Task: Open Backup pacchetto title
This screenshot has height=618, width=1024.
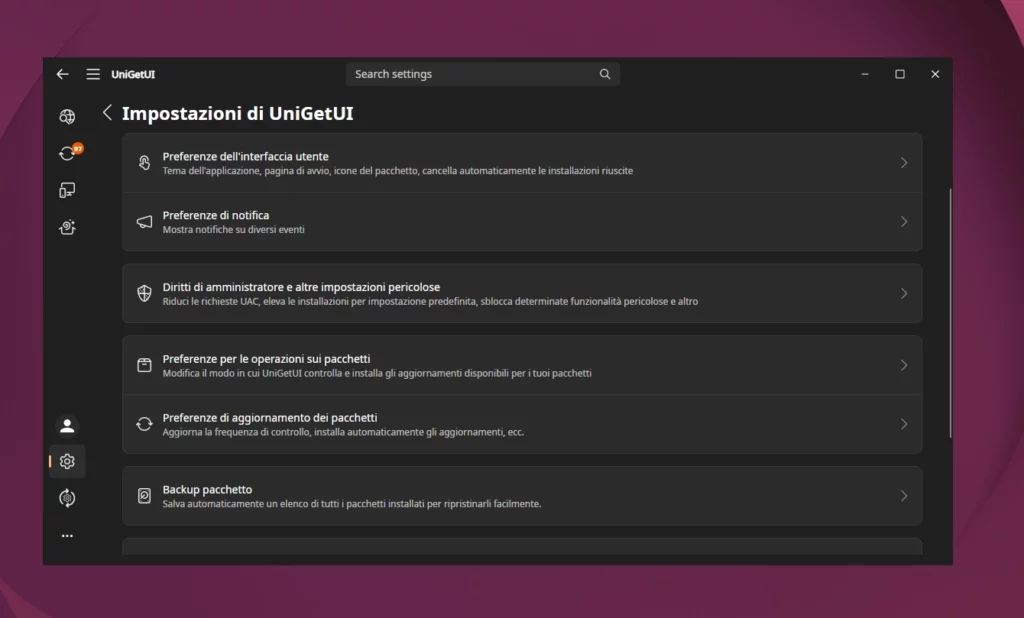Action: [207, 490]
